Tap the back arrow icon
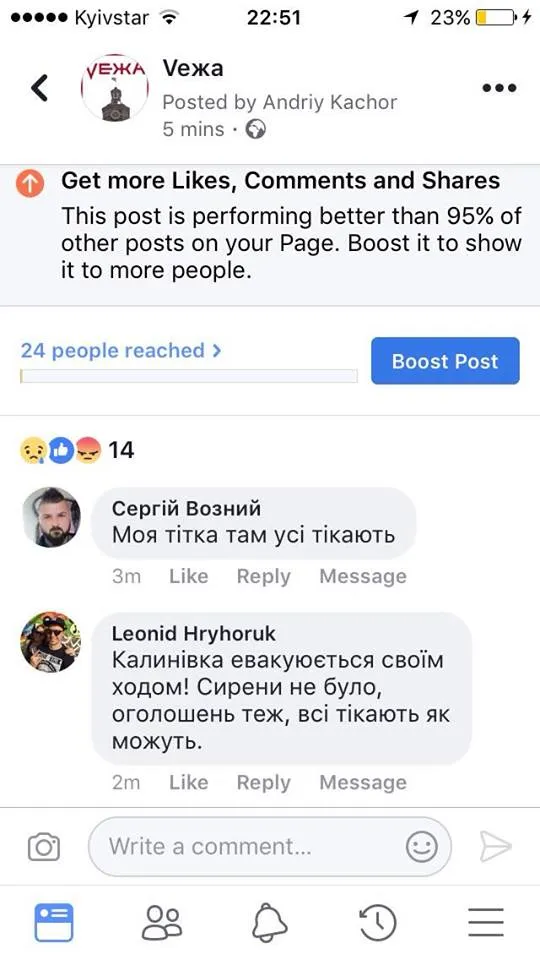 pos(39,88)
